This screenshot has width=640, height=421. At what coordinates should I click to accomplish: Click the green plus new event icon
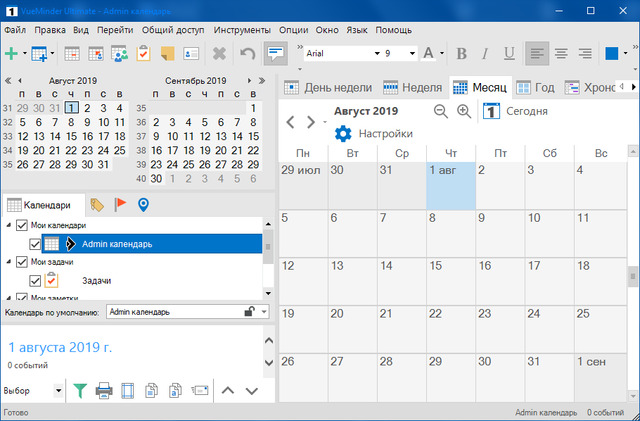11,53
